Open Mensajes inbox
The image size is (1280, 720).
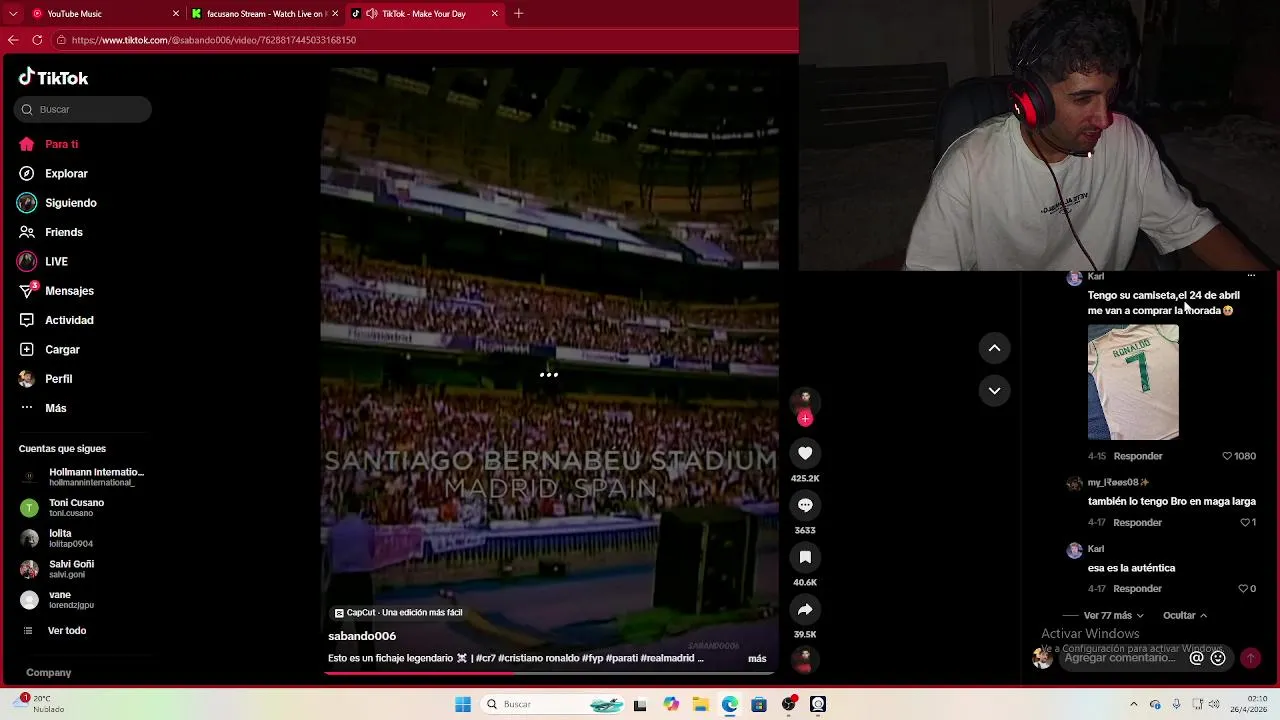[69, 291]
